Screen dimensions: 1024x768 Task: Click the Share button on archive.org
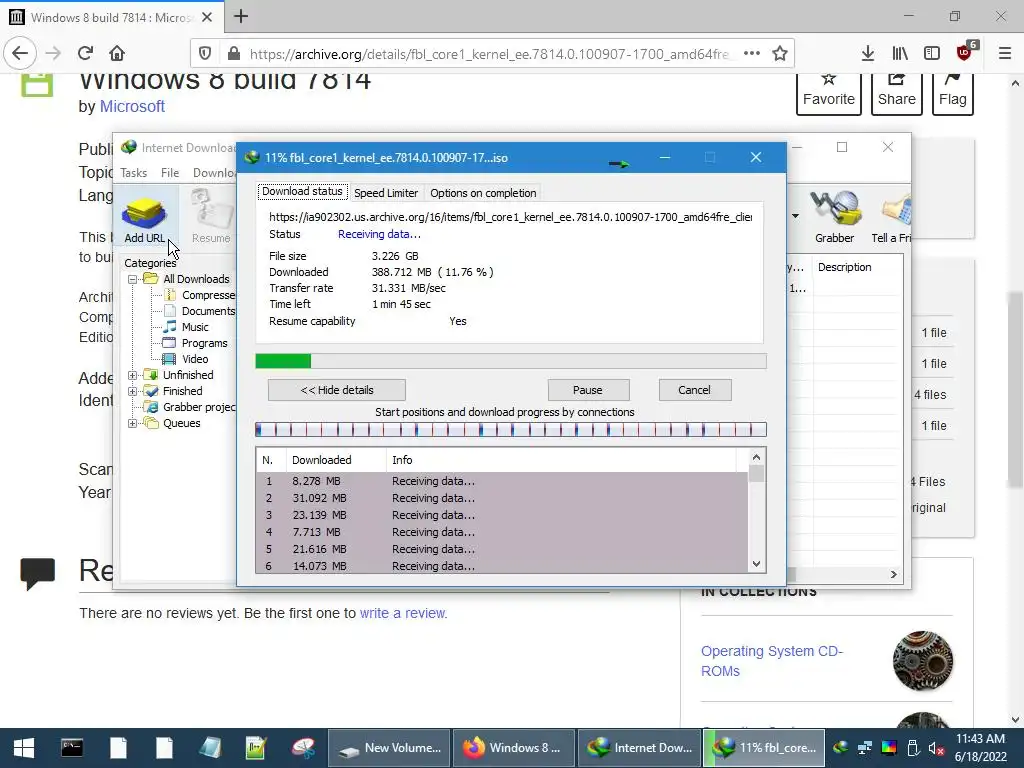[897, 93]
